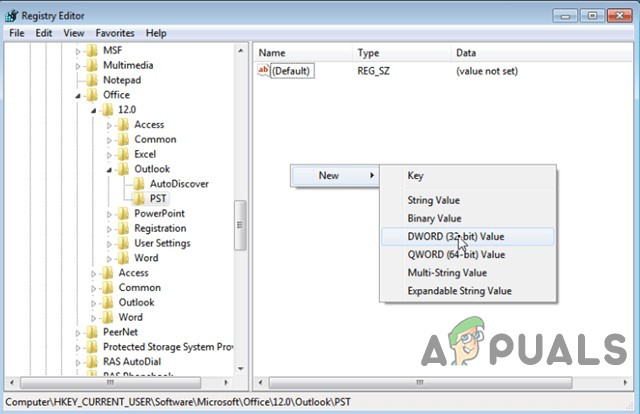This screenshot has width=640, height=414.
Task: Open the File menu
Action: 17,33
